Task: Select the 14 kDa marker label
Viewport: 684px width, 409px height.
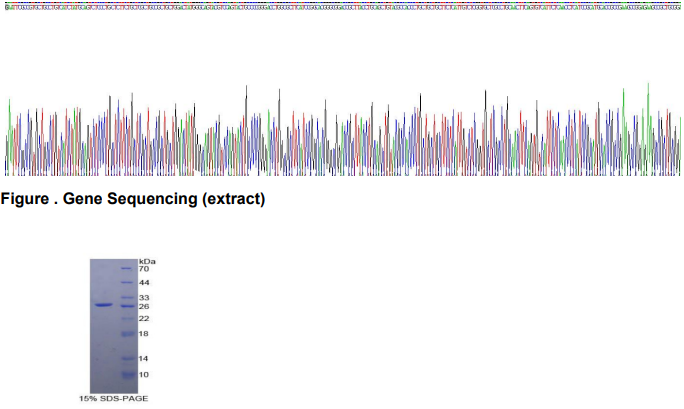Action: point(144,359)
